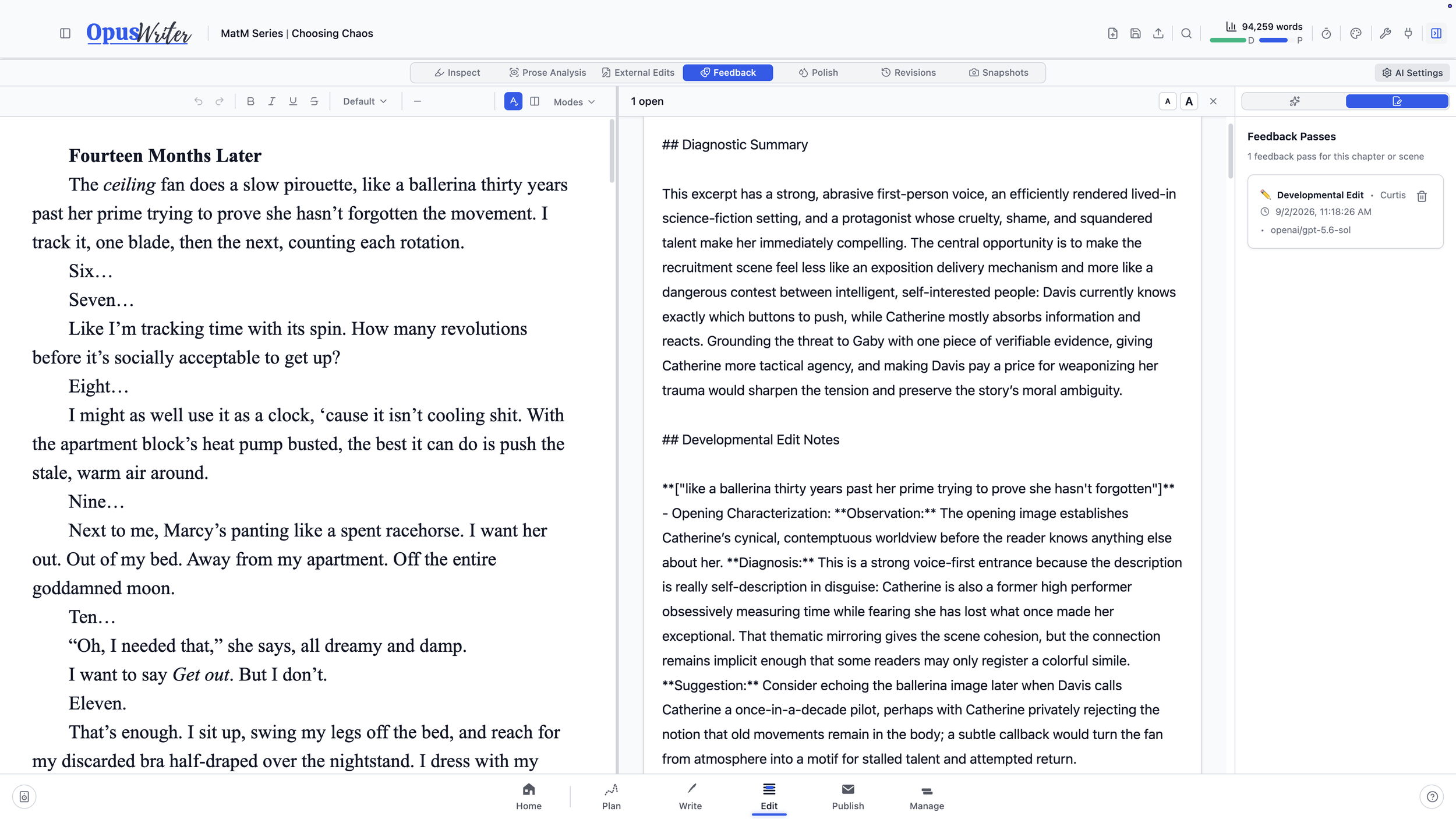
Task: Open search with the magnifier icon
Action: tap(1186, 34)
